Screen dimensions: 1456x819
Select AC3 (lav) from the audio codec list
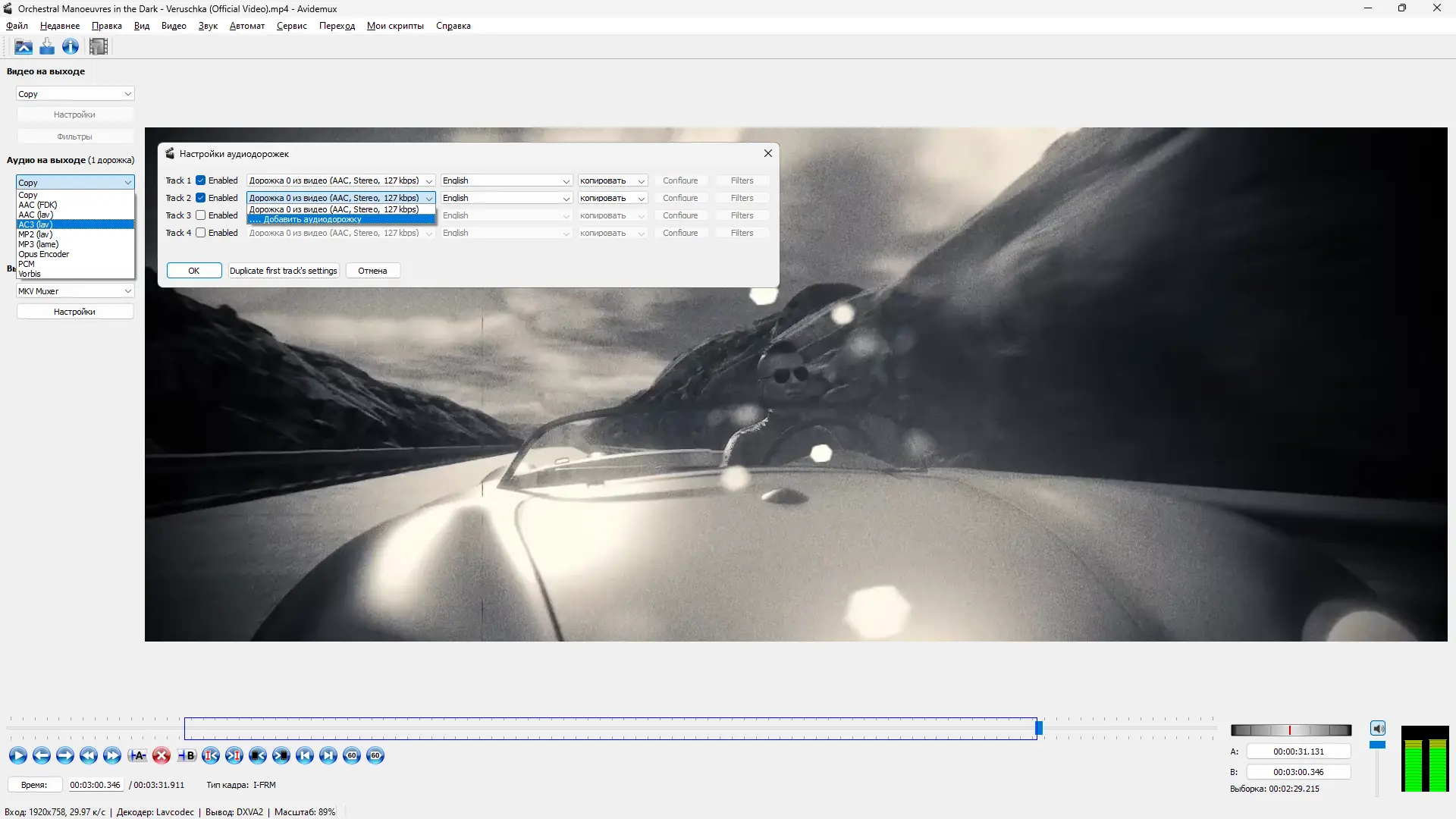point(74,224)
